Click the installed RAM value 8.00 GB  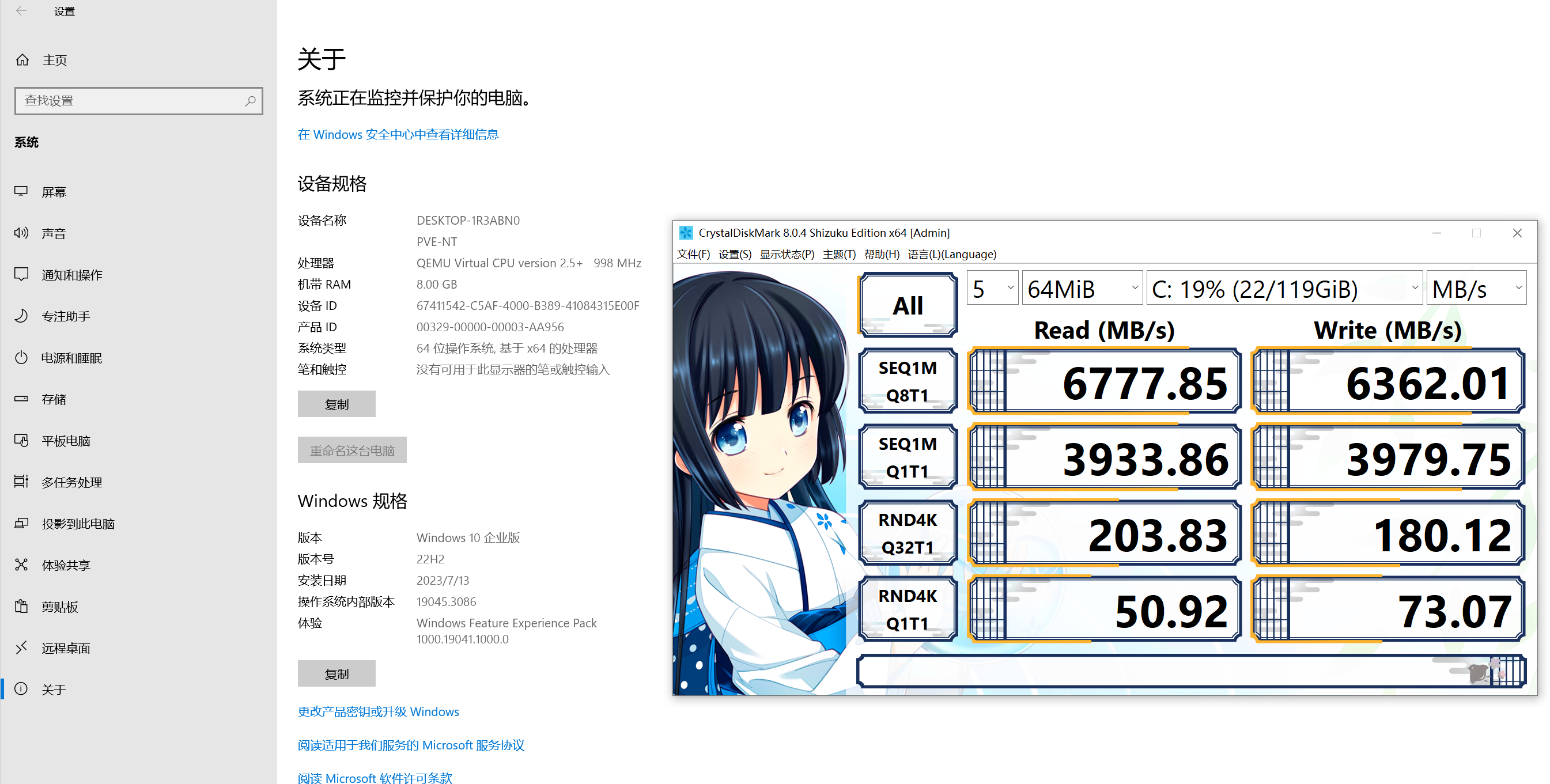[436, 284]
